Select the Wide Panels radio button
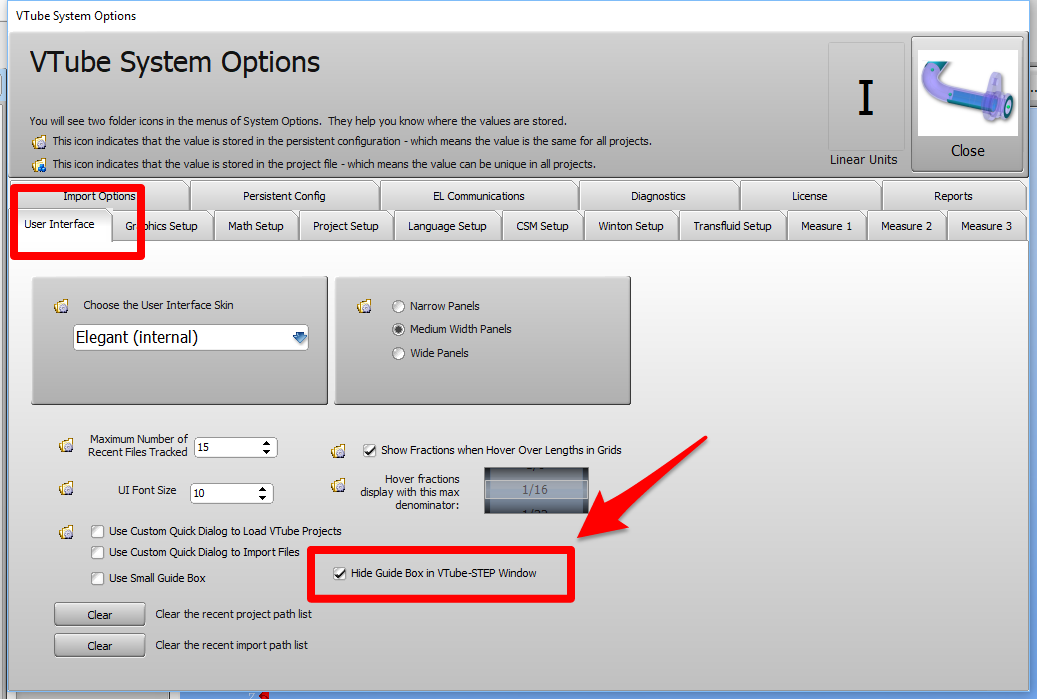1037x699 pixels. pos(399,353)
